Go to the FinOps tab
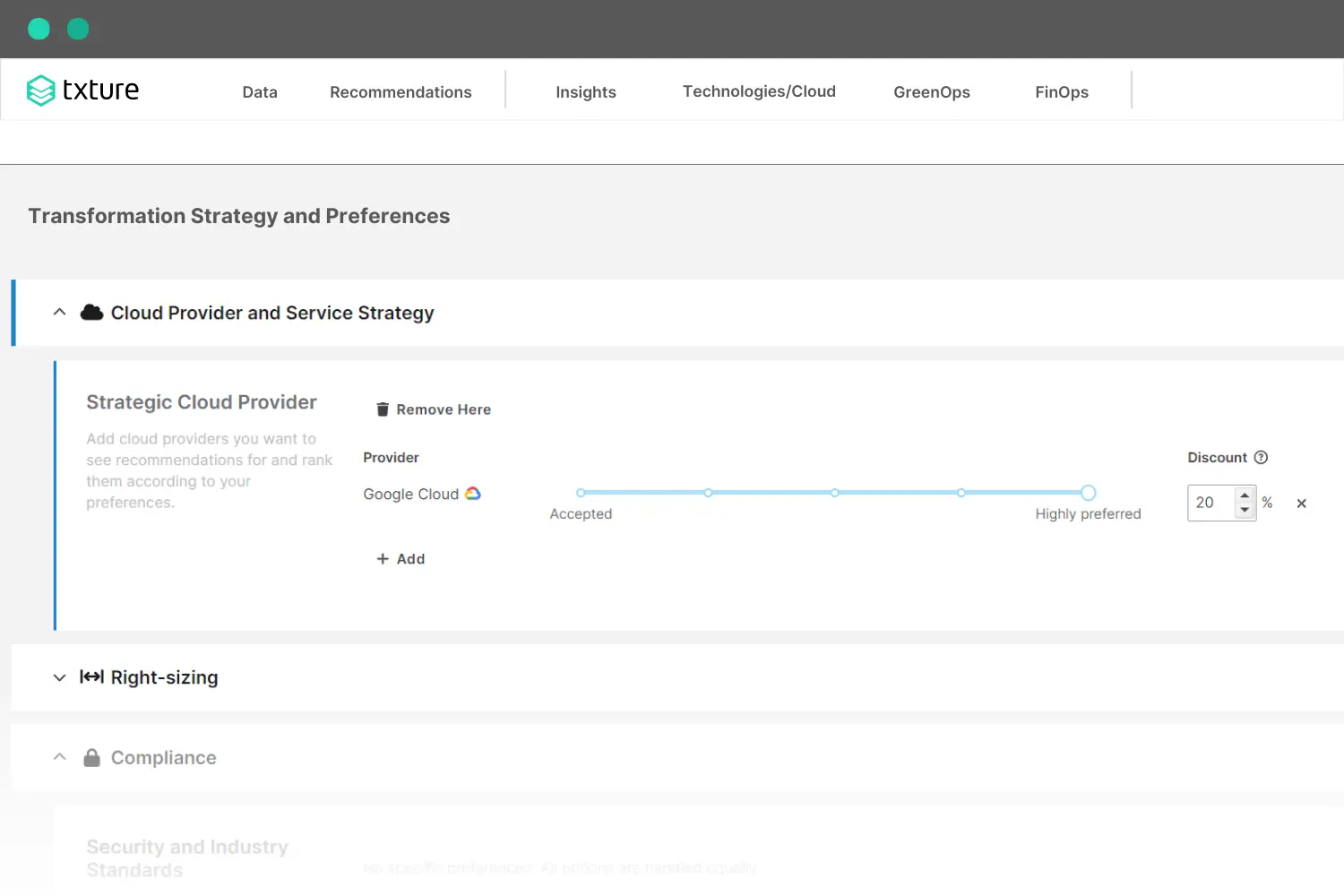Screen dimensions: 1344x896 tap(1061, 92)
